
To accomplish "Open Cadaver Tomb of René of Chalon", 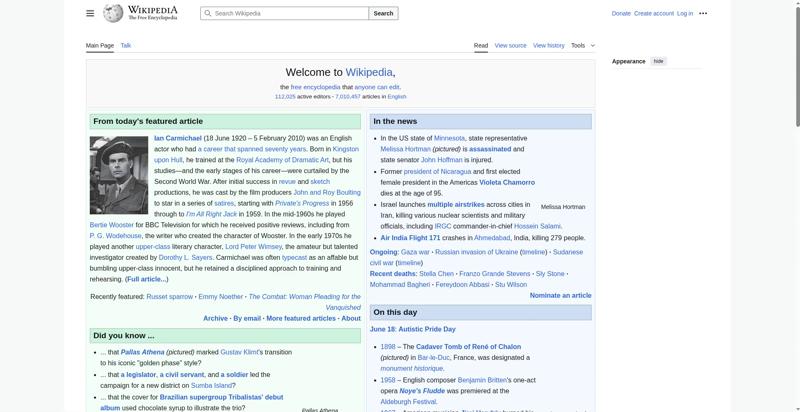I will click(468, 347).
